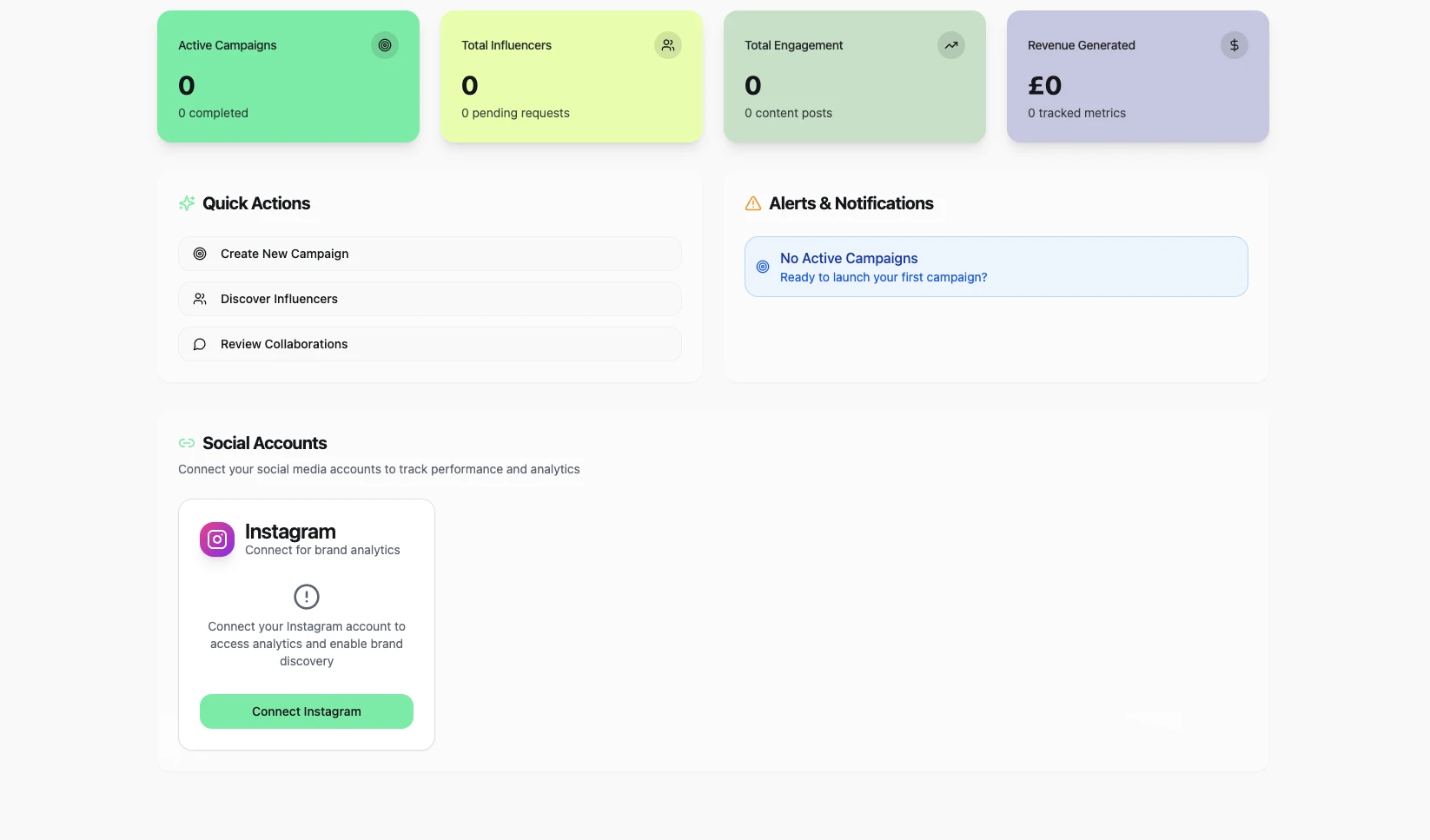
Task: Click the 'Total Engagement' card title
Action: click(794, 45)
